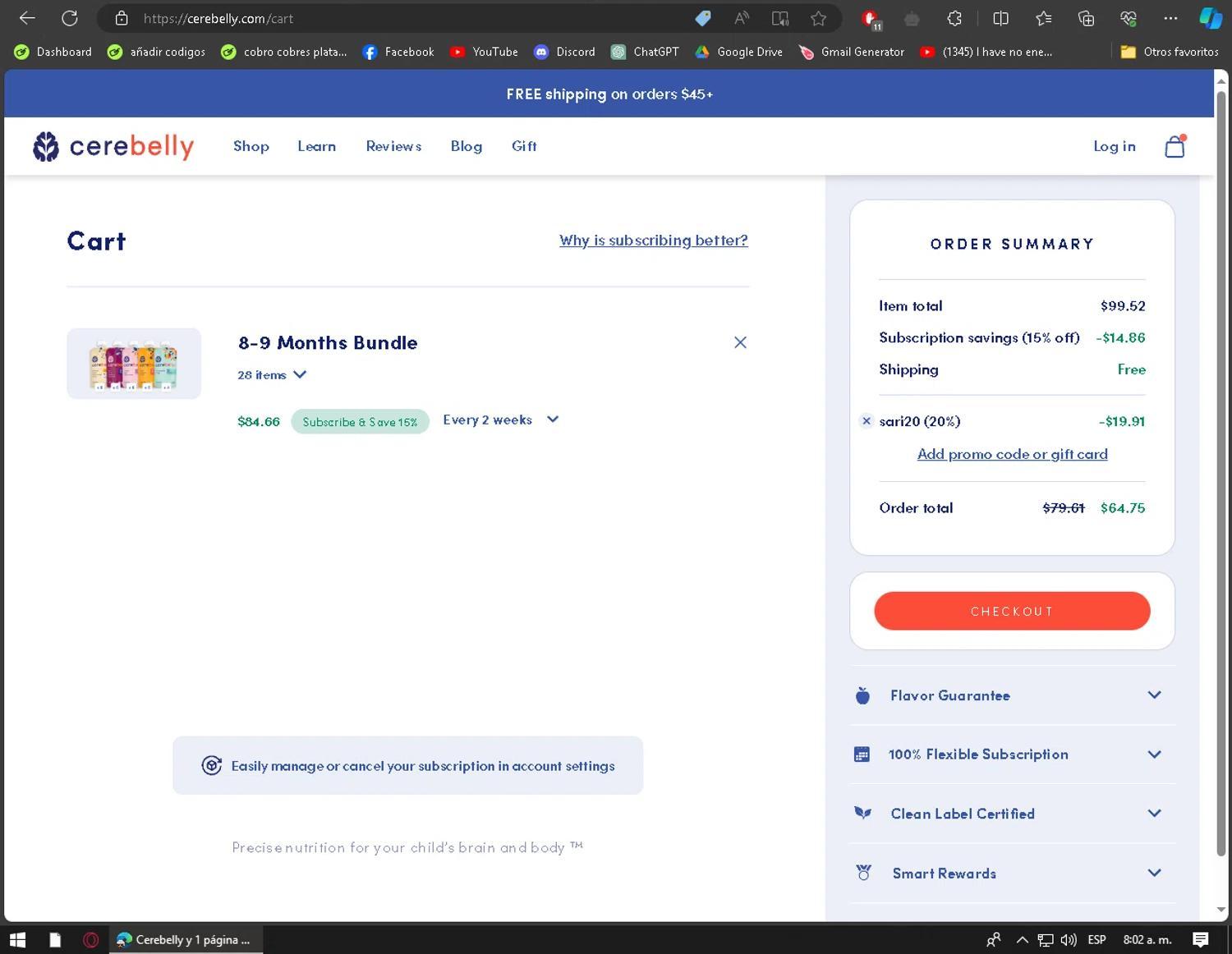This screenshot has width=1232, height=954.
Task: Open the Google Drive bookmark
Action: tap(738, 52)
